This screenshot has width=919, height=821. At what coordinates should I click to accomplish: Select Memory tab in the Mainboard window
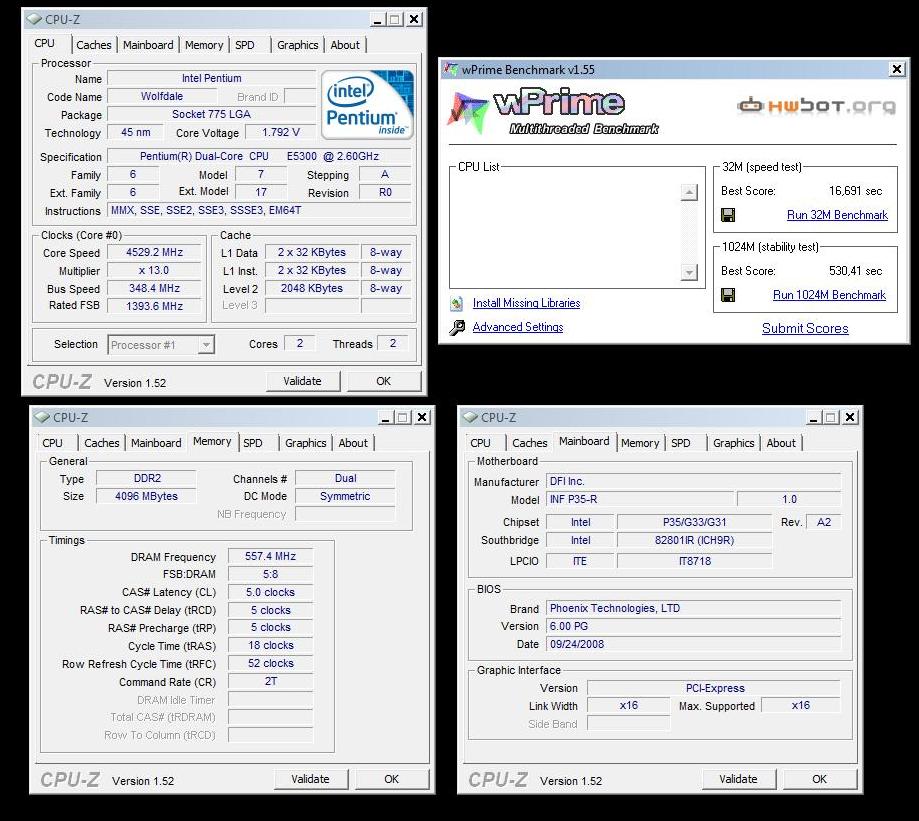(x=640, y=443)
